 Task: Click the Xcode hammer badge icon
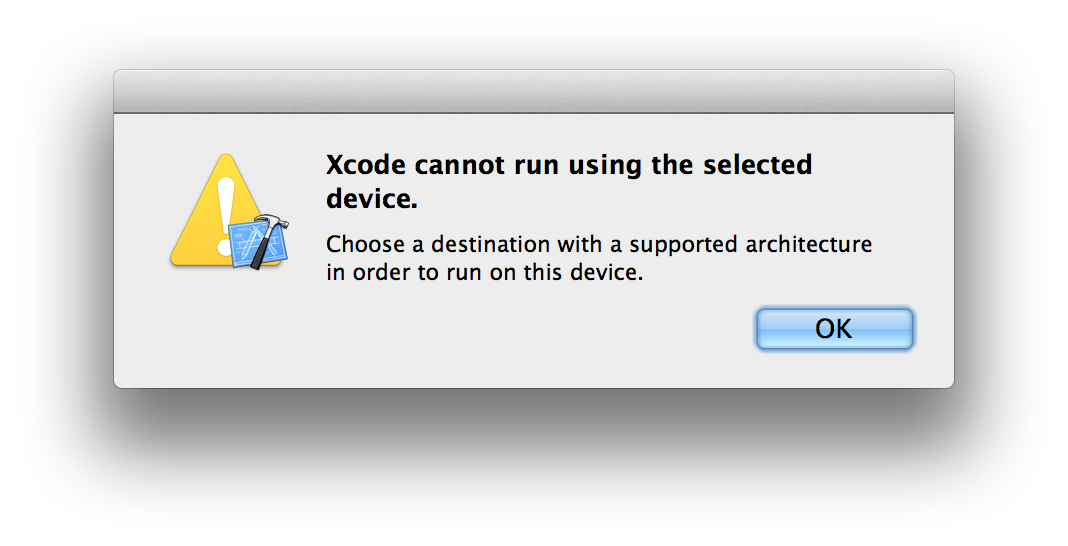[x=260, y=240]
